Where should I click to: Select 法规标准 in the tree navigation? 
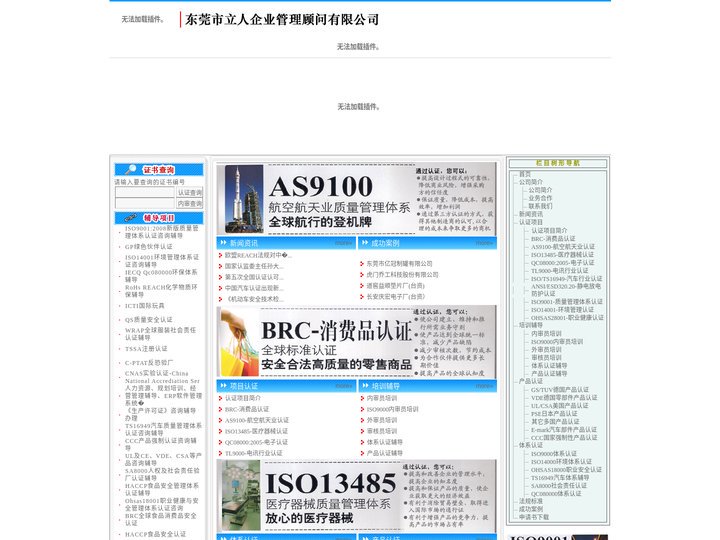click(x=531, y=501)
